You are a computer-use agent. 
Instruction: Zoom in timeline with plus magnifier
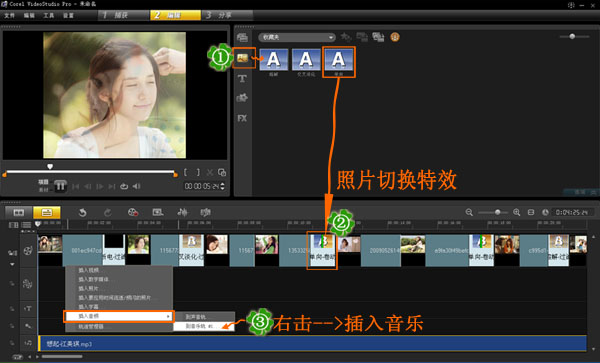pyautogui.click(x=517, y=212)
